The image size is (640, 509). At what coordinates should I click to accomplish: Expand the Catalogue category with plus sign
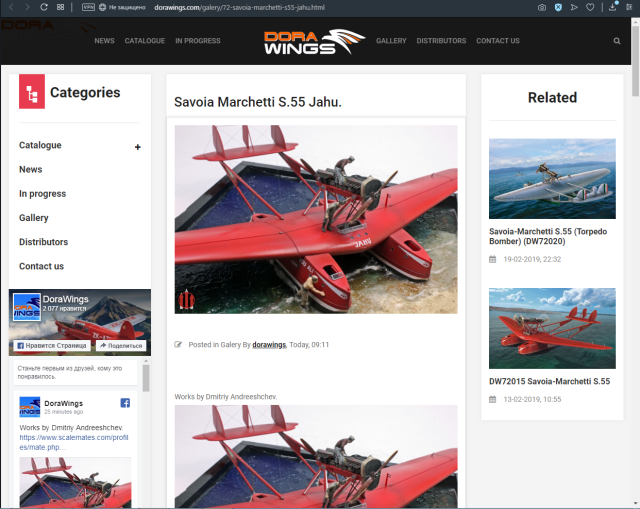point(138,147)
